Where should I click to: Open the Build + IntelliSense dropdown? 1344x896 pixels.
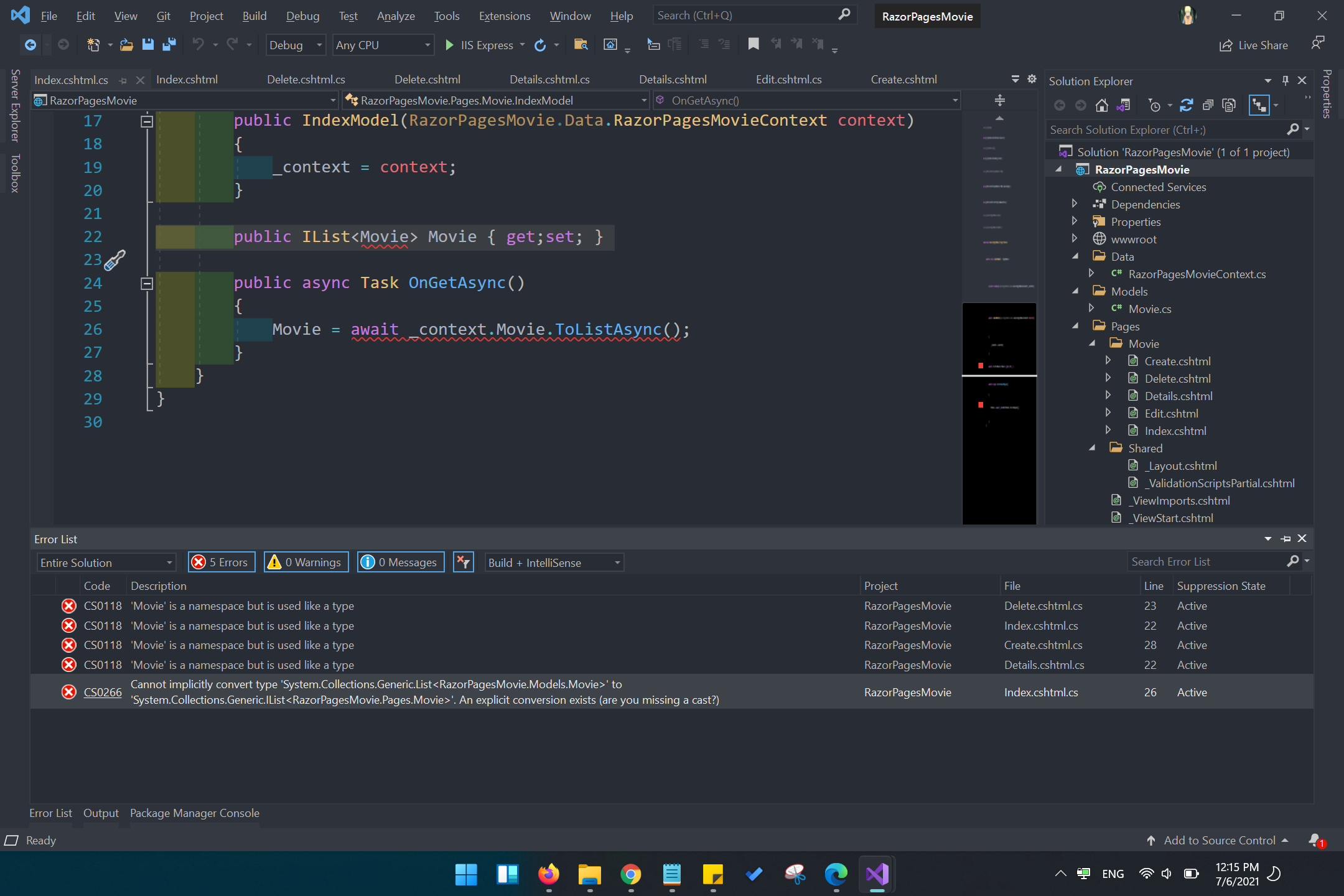[x=553, y=562]
